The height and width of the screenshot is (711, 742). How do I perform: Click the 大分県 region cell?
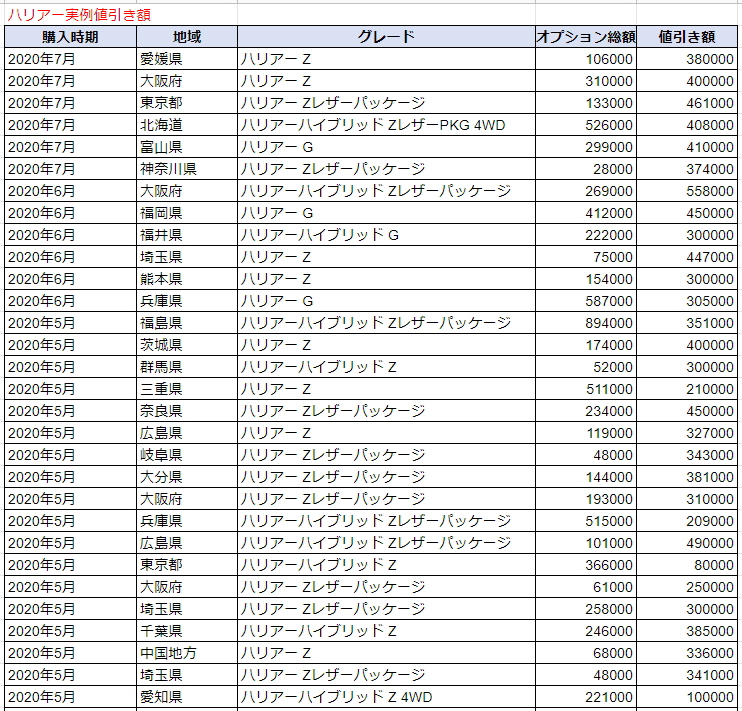click(x=187, y=477)
